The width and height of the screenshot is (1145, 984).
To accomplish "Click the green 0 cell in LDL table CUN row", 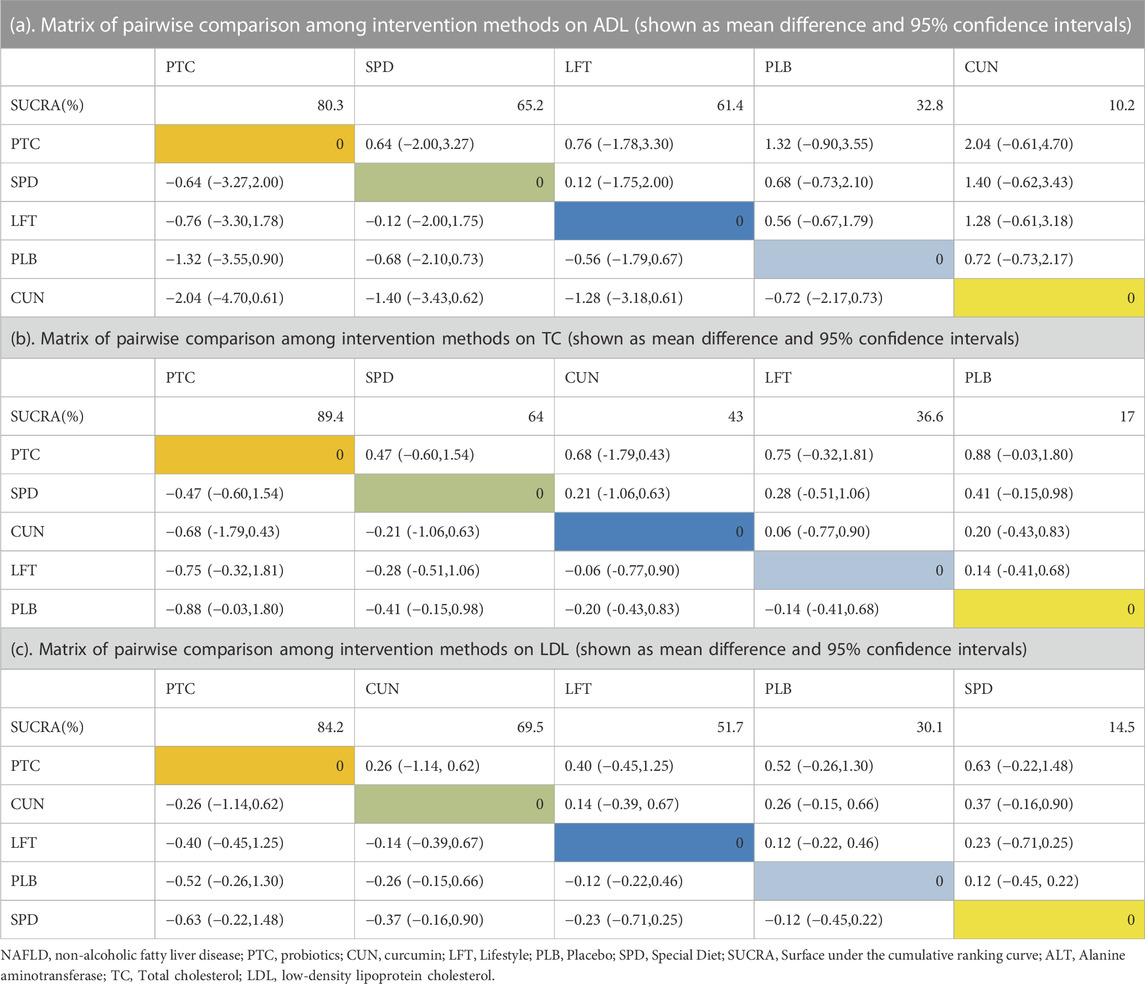I will point(454,804).
